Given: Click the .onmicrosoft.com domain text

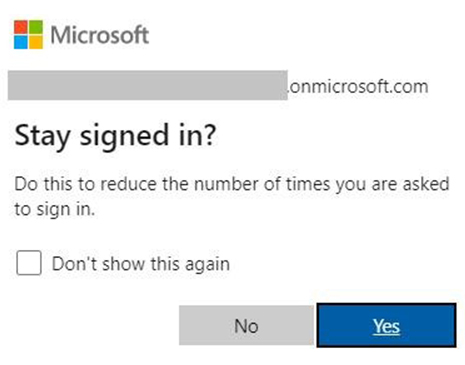Looking at the screenshot, I should point(358,87).
